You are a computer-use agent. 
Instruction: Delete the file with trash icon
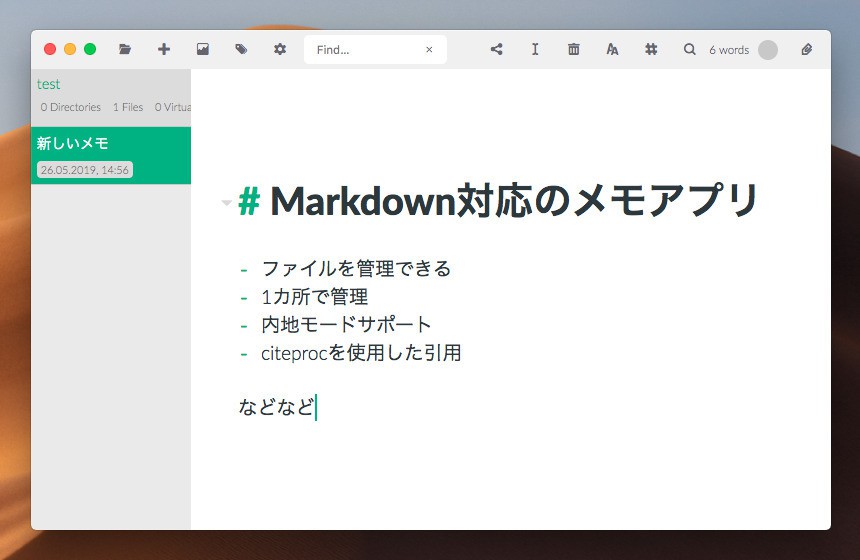click(573, 49)
